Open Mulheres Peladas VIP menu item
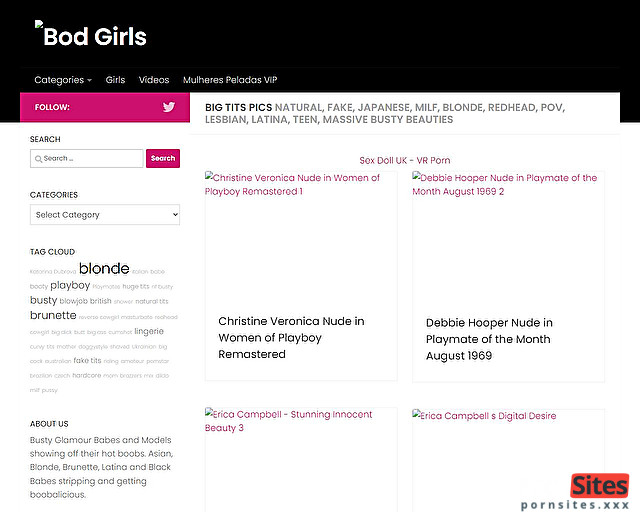 (230, 80)
